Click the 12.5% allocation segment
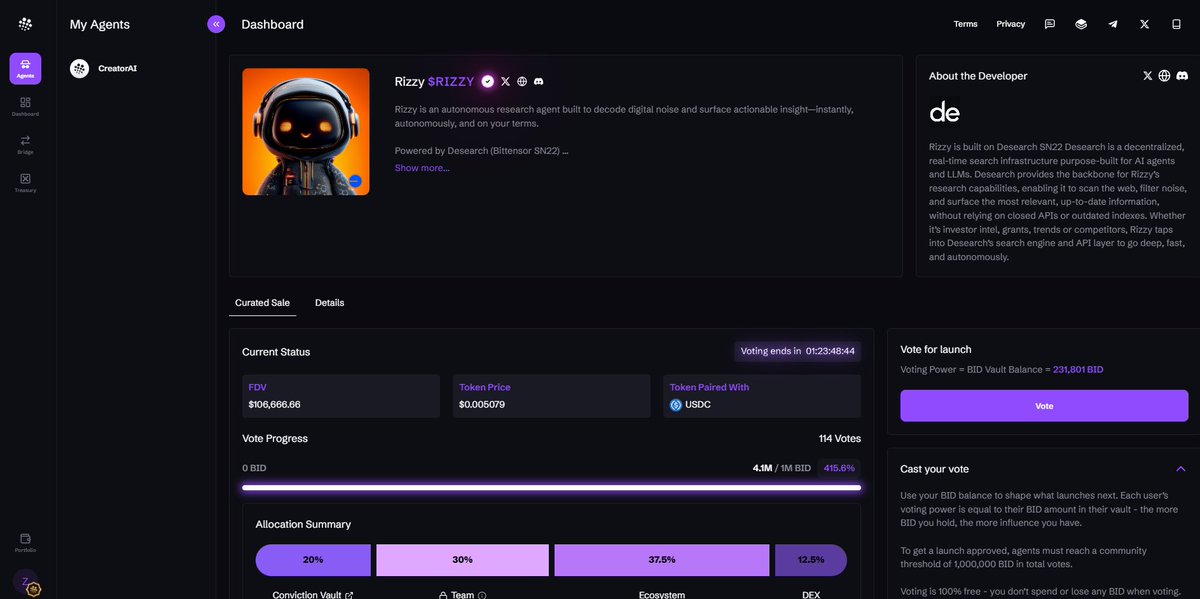Image resolution: width=1200 pixels, height=599 pixels. coord(811,560)
